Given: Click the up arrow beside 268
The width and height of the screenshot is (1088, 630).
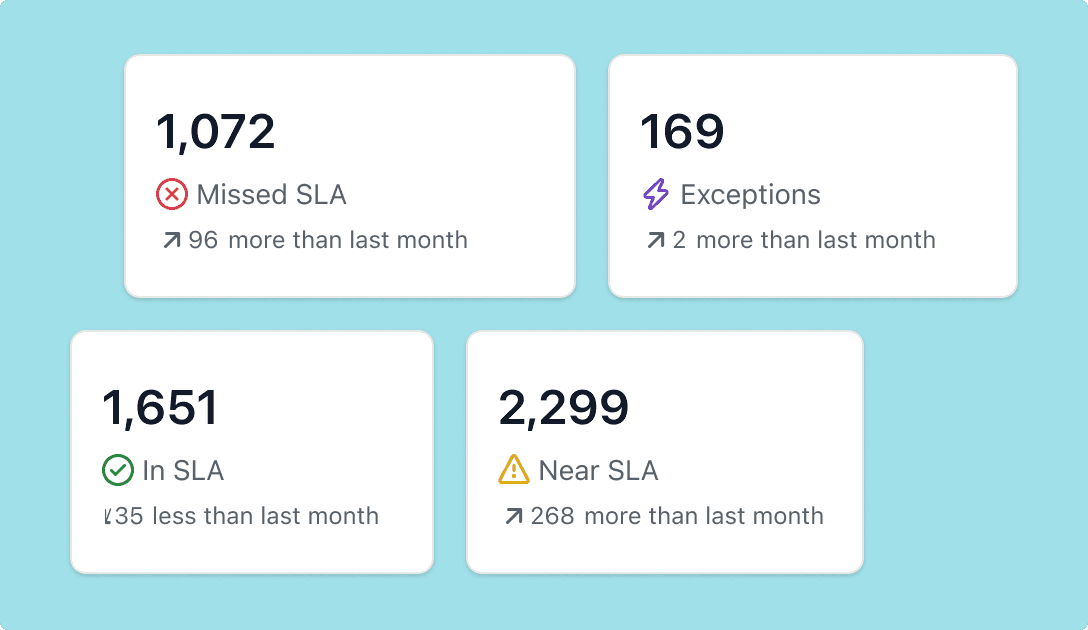Looking at the screenshot, I should click(x=513, y=516).
